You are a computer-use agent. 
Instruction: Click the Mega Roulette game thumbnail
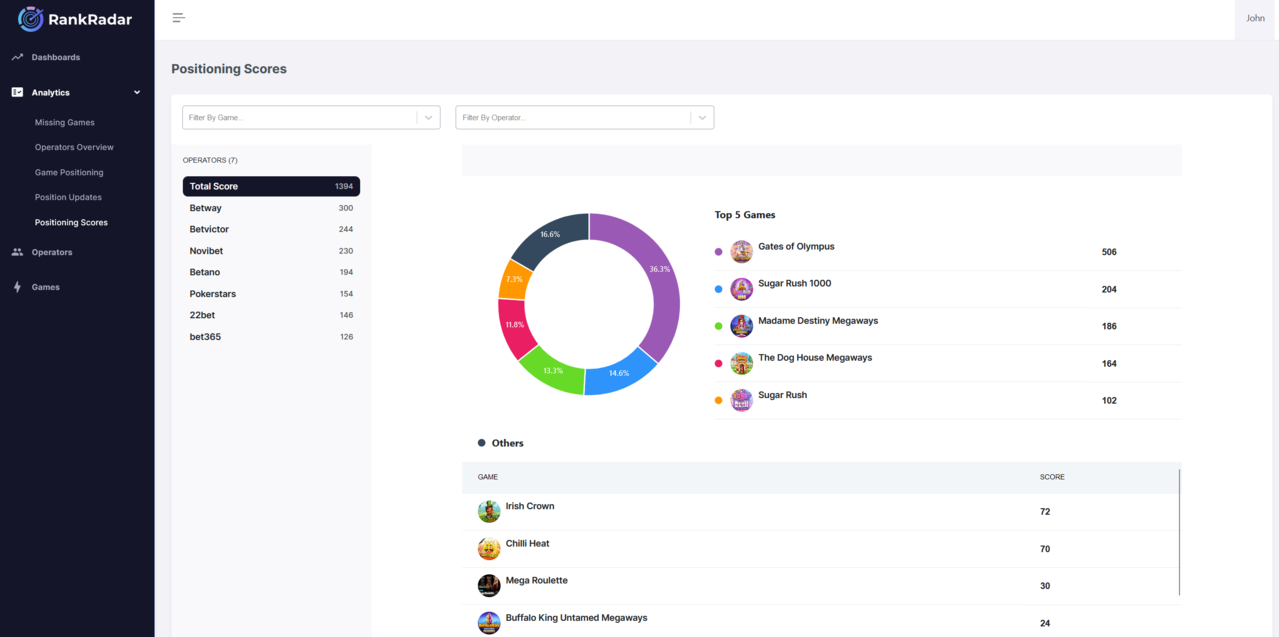pyautogui.click(x=489, y=585)
